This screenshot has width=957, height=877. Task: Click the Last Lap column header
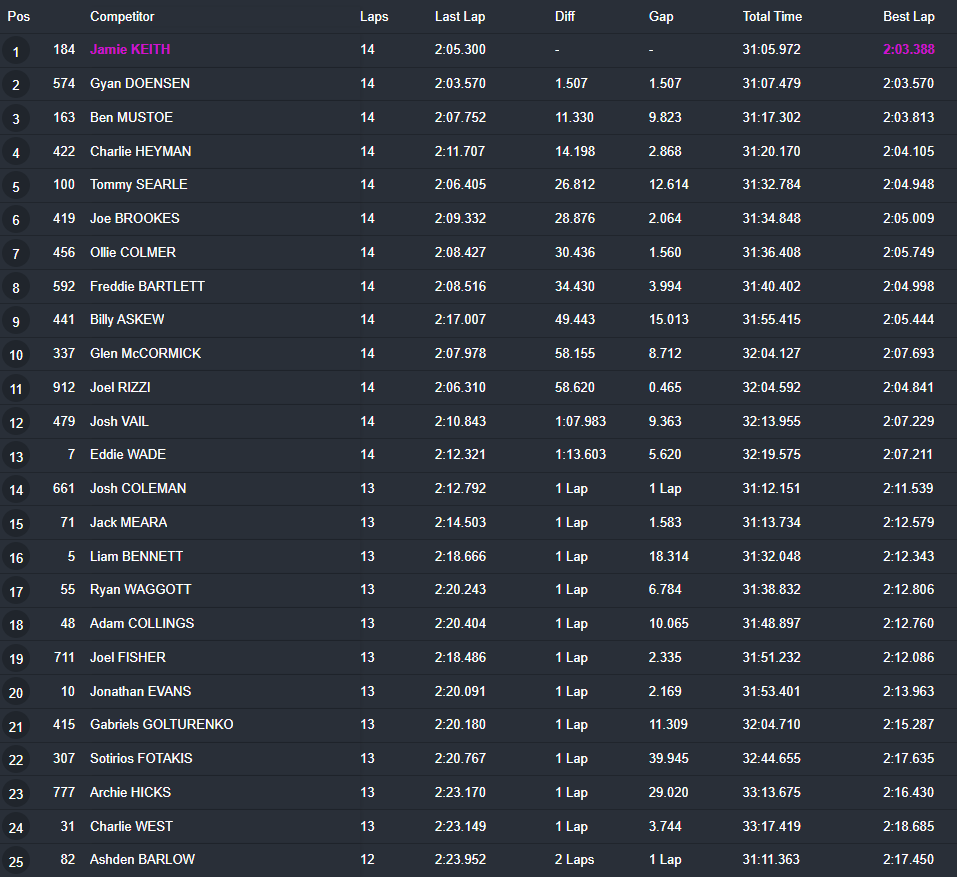460,16
